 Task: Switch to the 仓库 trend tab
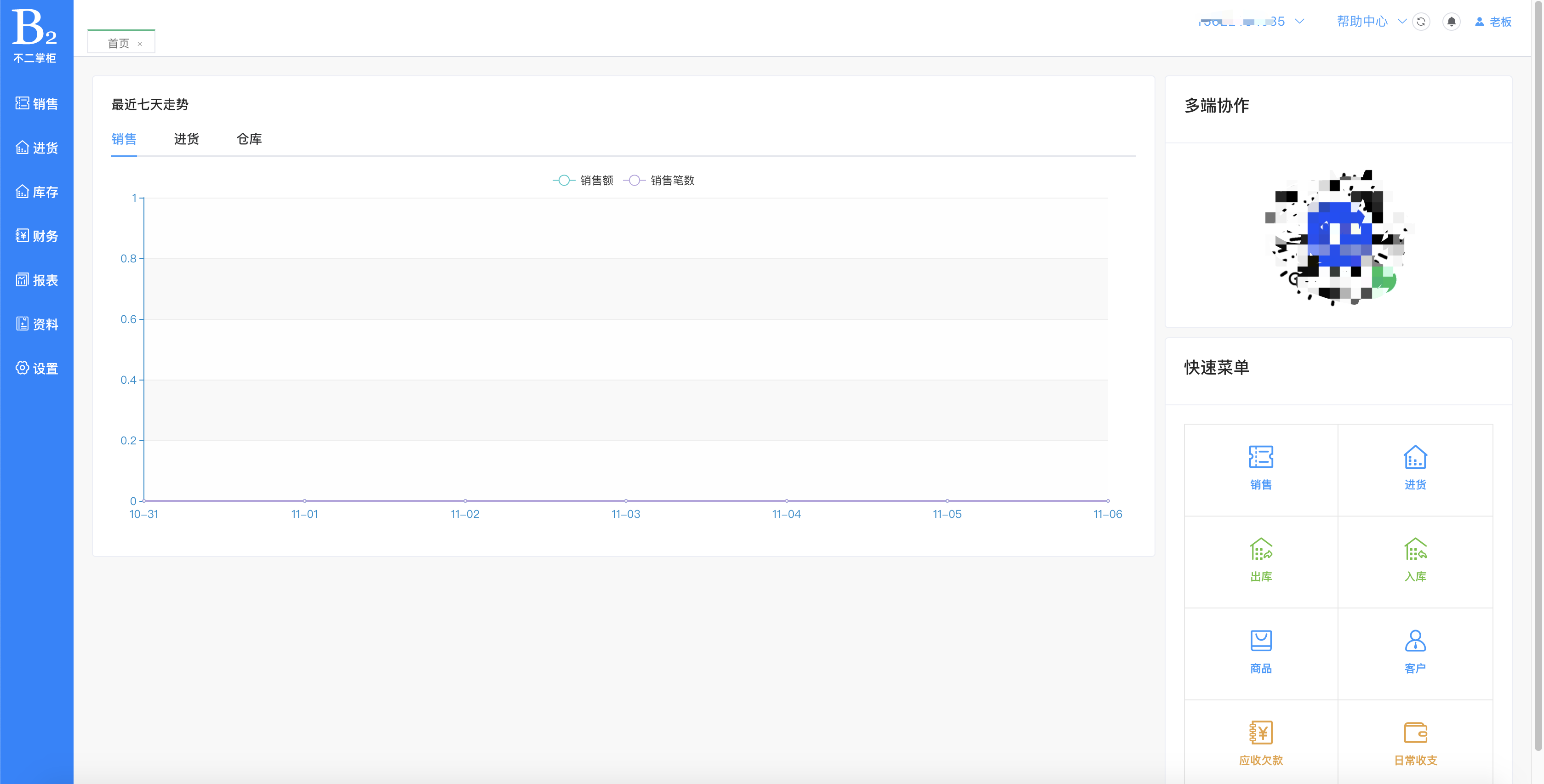249,139
